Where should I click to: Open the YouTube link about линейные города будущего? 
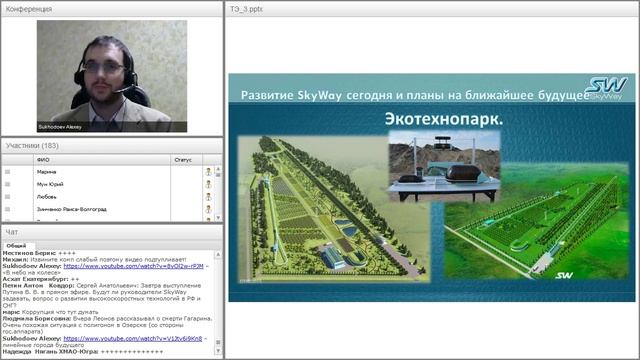pos(133,338)
